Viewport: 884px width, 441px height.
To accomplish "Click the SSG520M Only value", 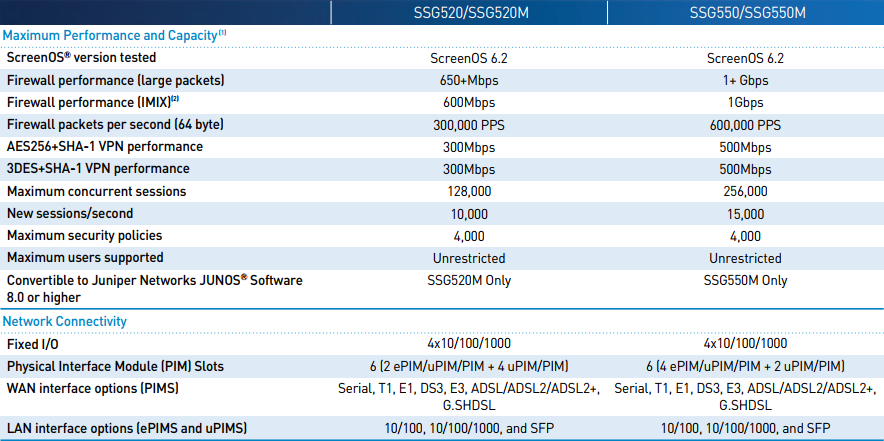I will tap(469, 281).
